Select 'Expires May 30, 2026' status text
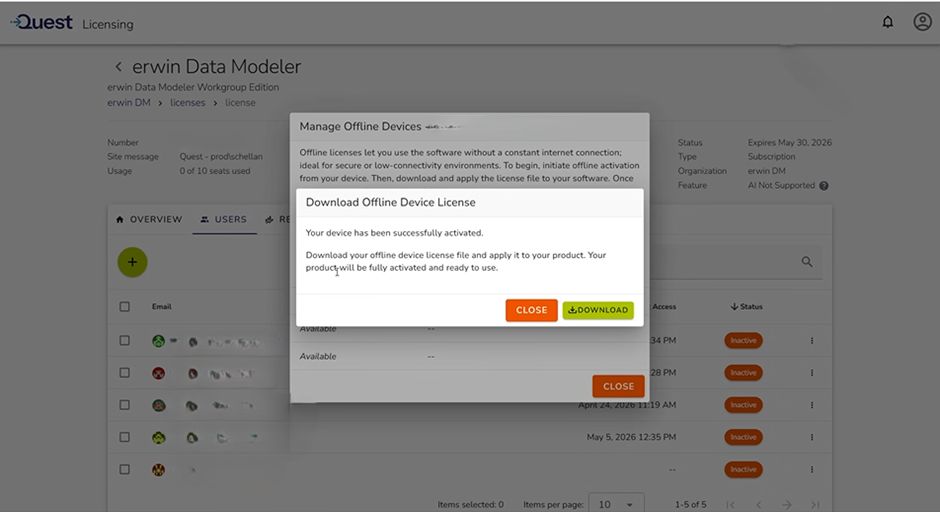The image size is (940, 512). click(x=790, y=143)
